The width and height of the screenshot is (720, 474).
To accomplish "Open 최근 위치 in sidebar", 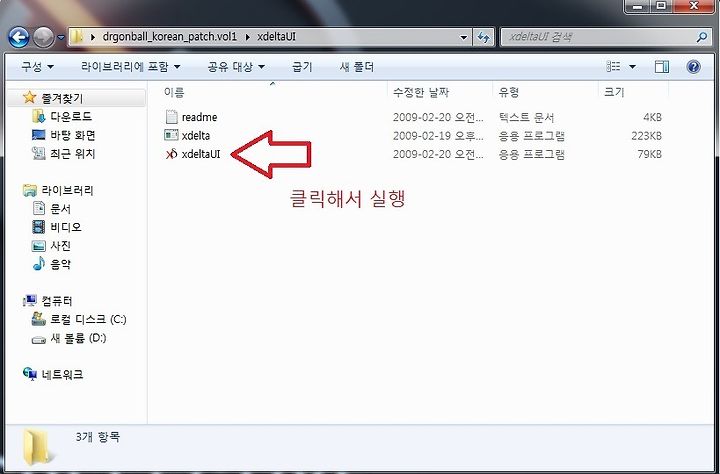I will [73, 153].
